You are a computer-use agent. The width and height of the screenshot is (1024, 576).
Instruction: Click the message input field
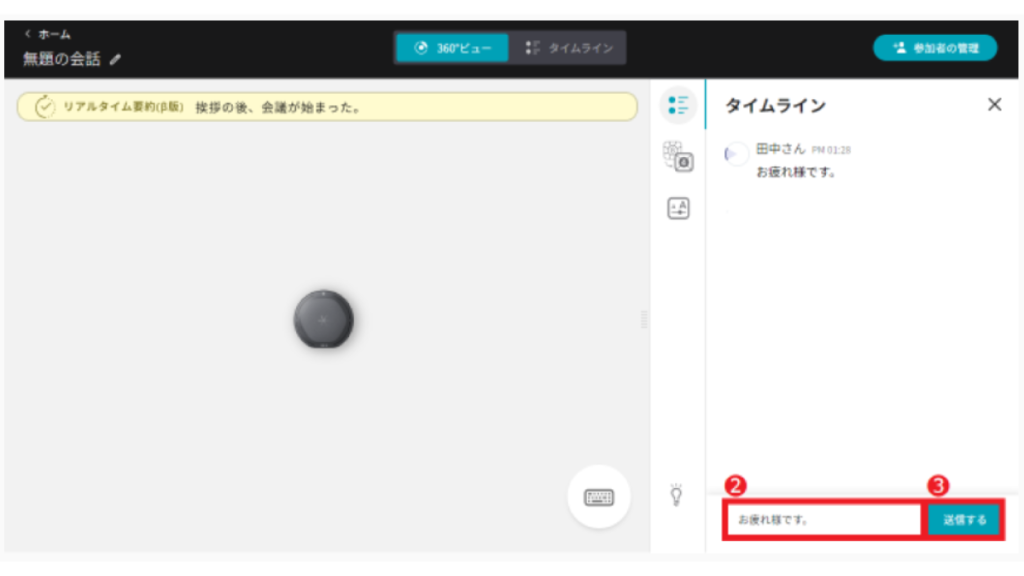821,520
